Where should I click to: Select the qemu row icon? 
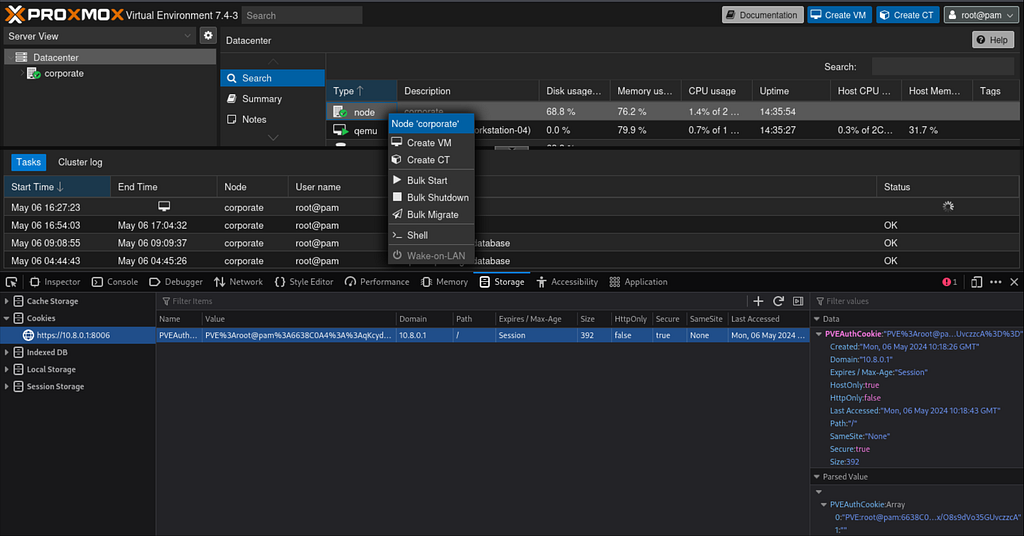coord(340,130)
